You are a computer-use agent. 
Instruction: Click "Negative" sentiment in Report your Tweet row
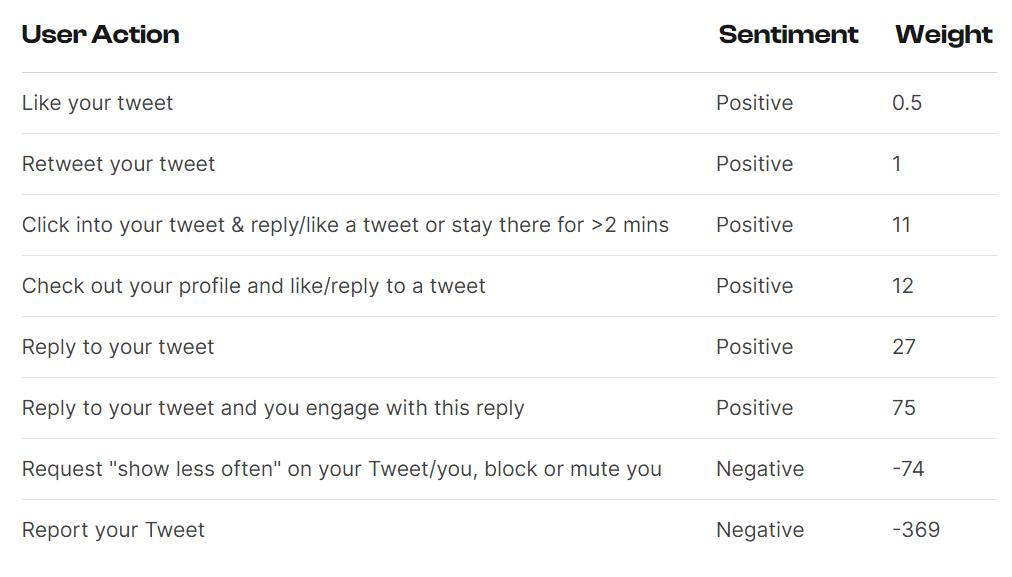(760, 530)
